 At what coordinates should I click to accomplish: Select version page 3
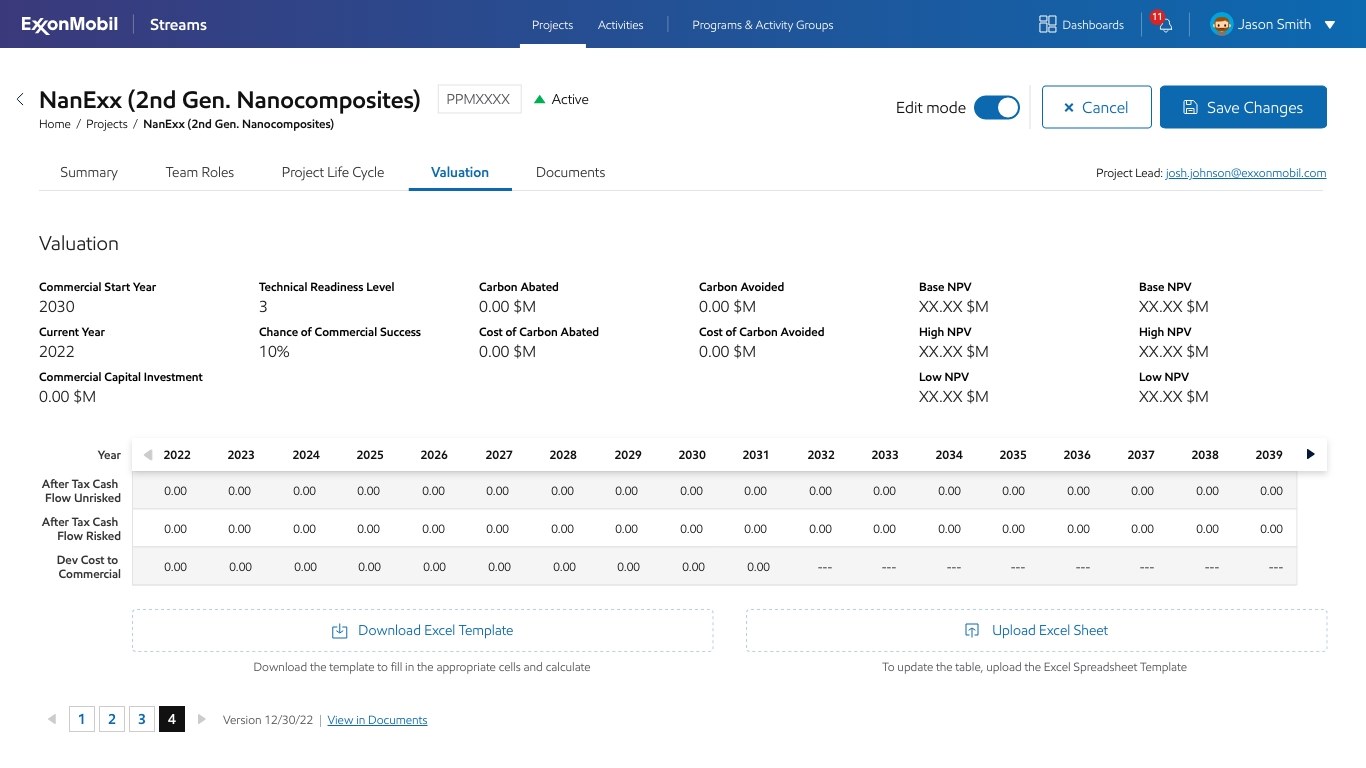(x=142, y=719)
